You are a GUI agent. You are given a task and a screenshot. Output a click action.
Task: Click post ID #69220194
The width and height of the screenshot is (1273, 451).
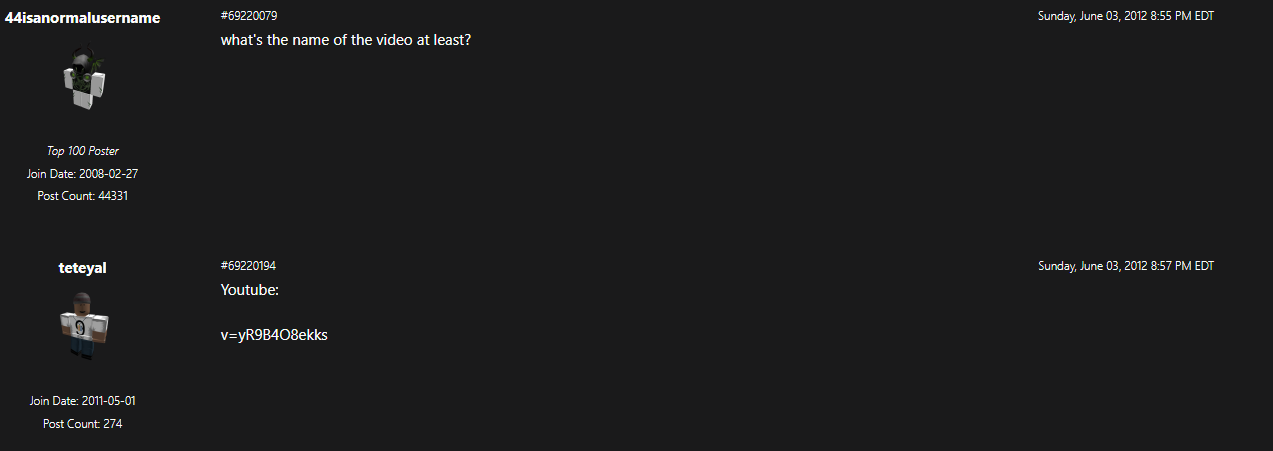[x=248, y=266]
